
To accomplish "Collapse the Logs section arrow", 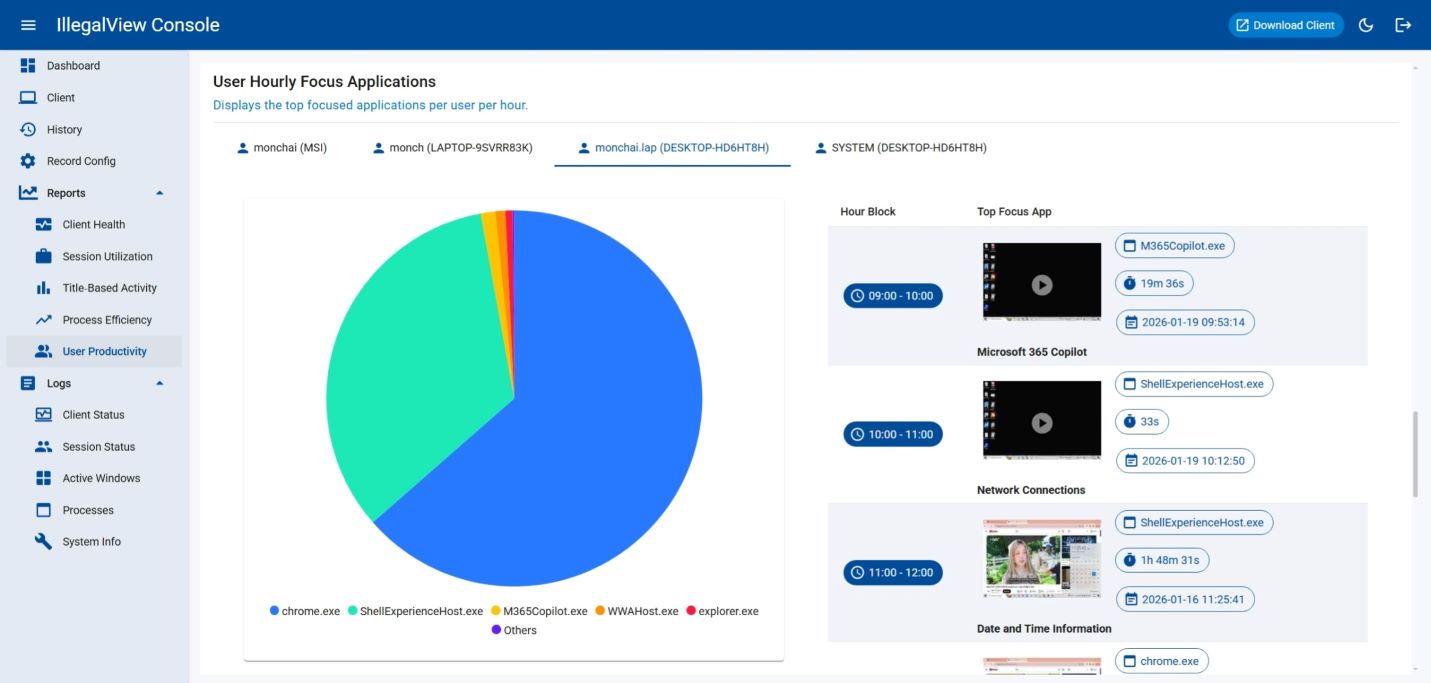I will tap(159, 383).
